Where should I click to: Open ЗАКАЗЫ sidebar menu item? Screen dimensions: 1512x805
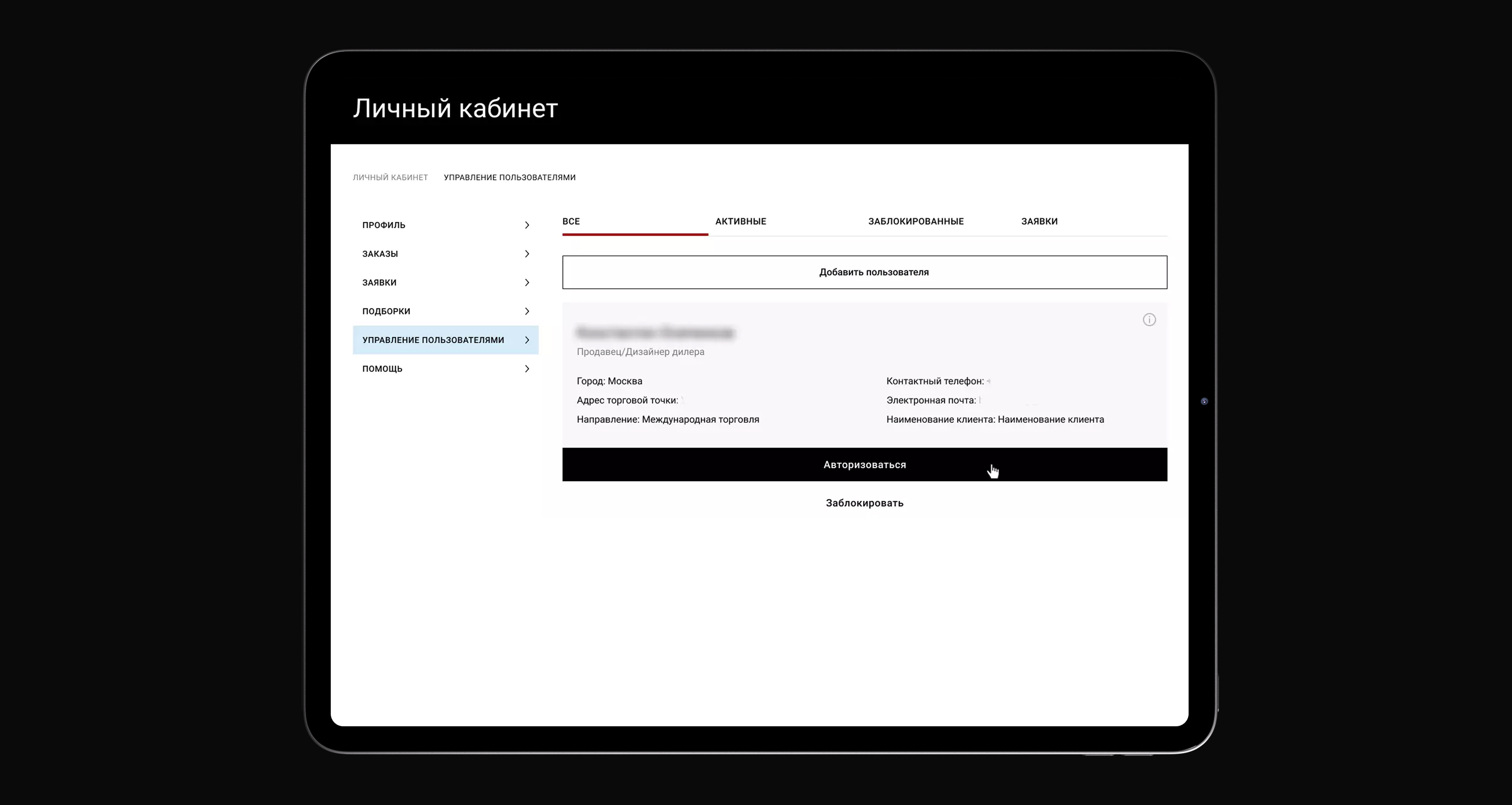coord(380,254)
